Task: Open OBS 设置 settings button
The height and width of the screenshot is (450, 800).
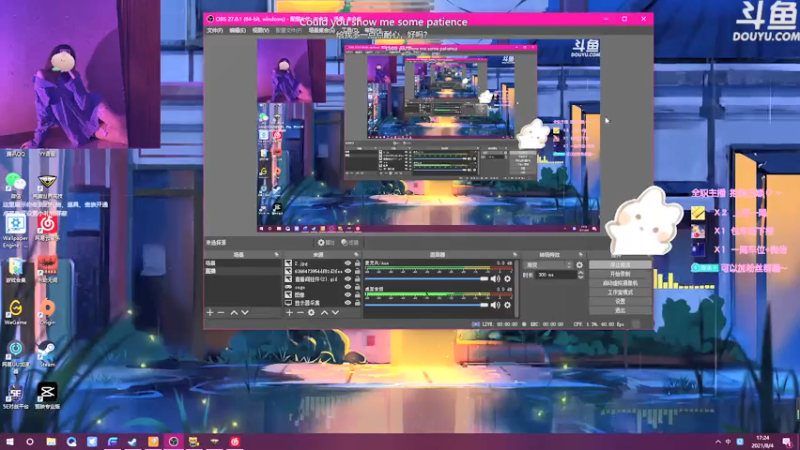Action: pyautogui.click(x=620, y=302)
